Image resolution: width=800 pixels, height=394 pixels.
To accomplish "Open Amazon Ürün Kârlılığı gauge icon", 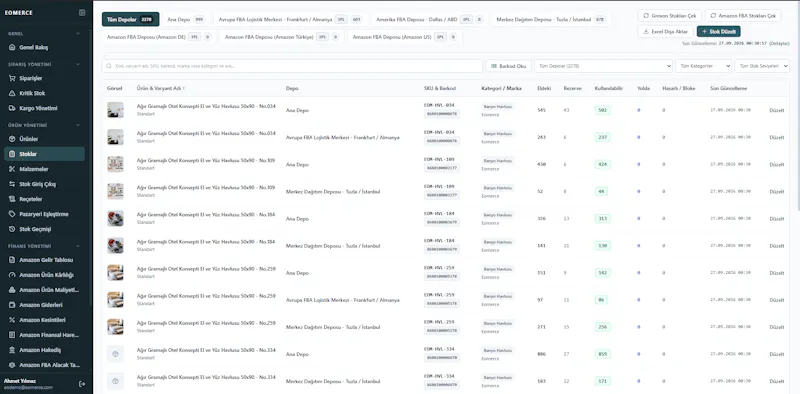I will pos(12,275).
